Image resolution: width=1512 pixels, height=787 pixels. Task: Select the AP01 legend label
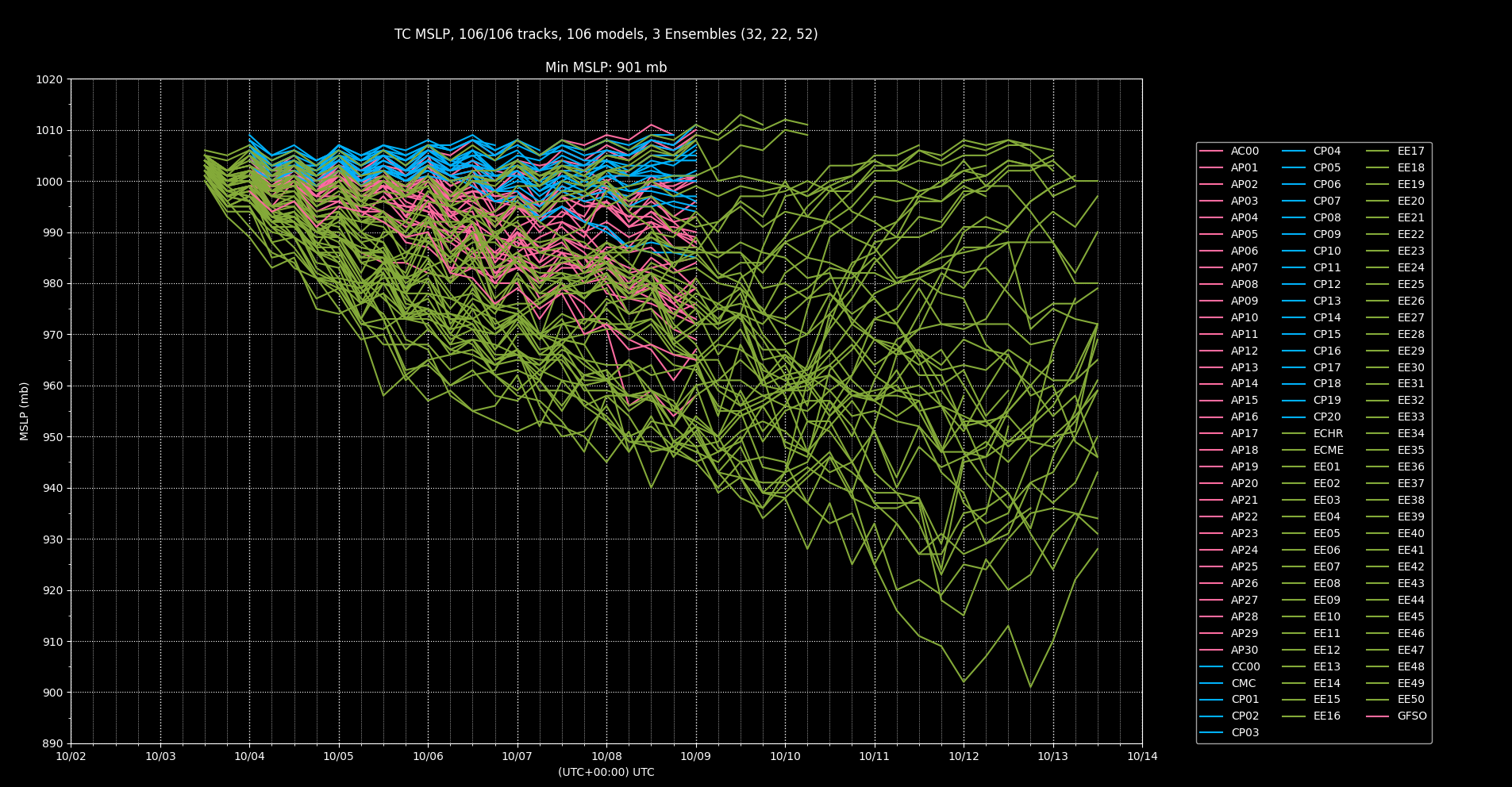pyautogui.click(x=1245, y=167)
